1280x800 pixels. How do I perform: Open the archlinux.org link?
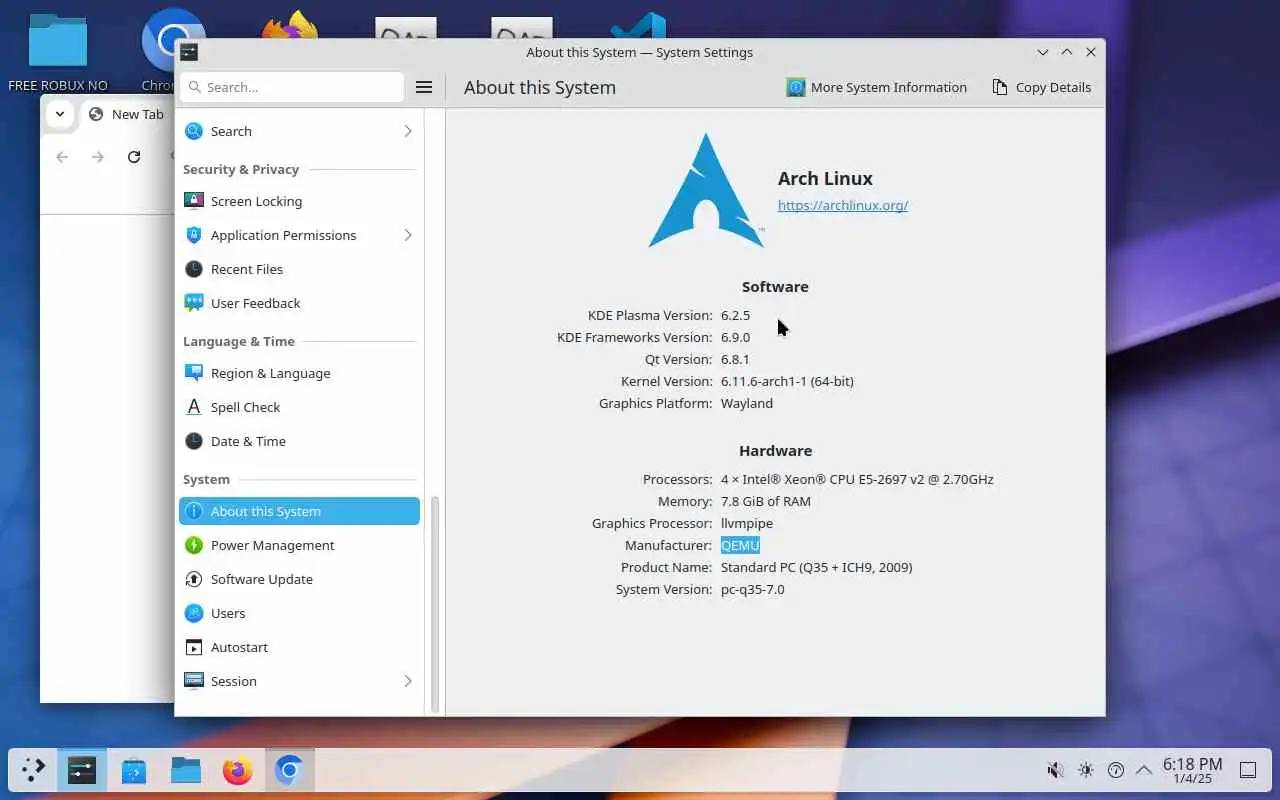click(843, 205)
